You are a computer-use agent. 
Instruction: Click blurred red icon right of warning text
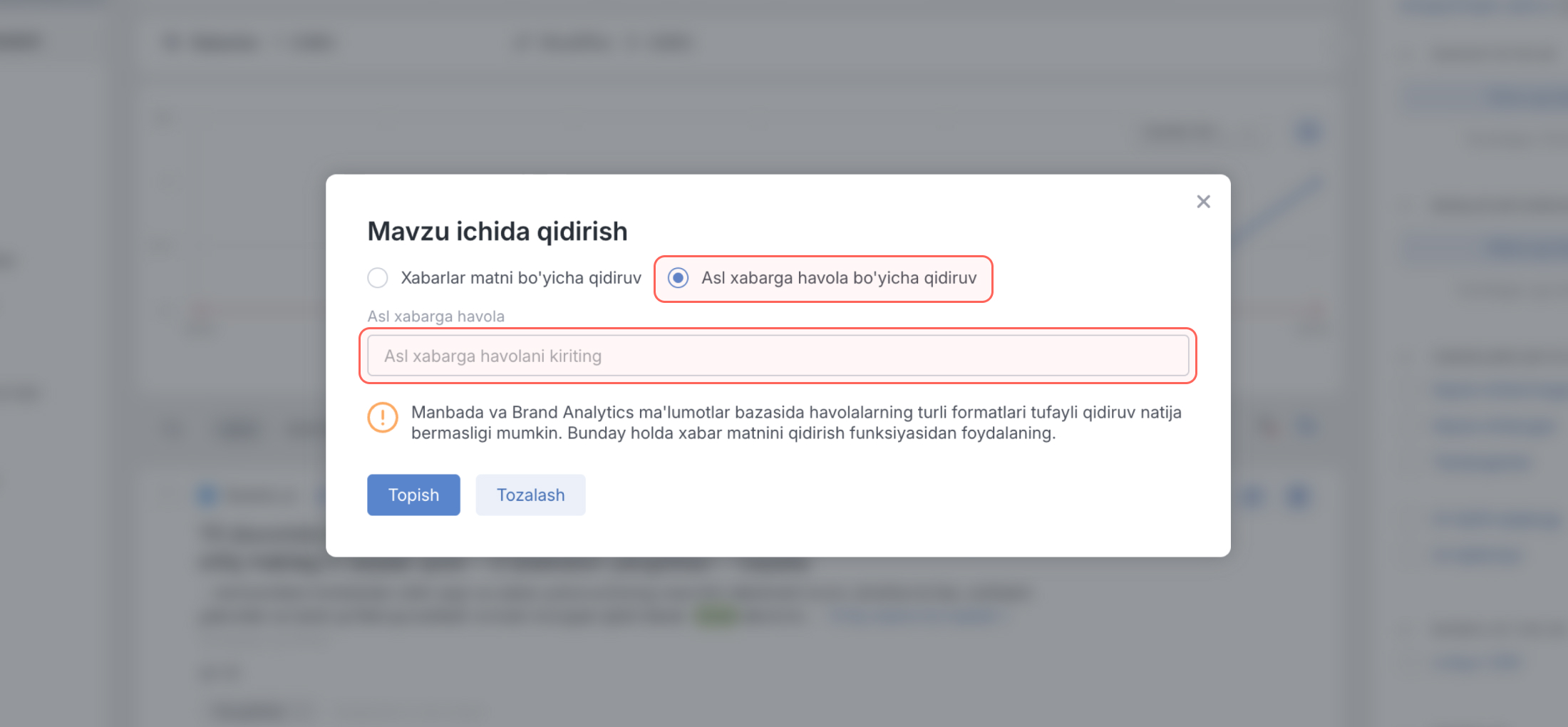[1267, 426]
